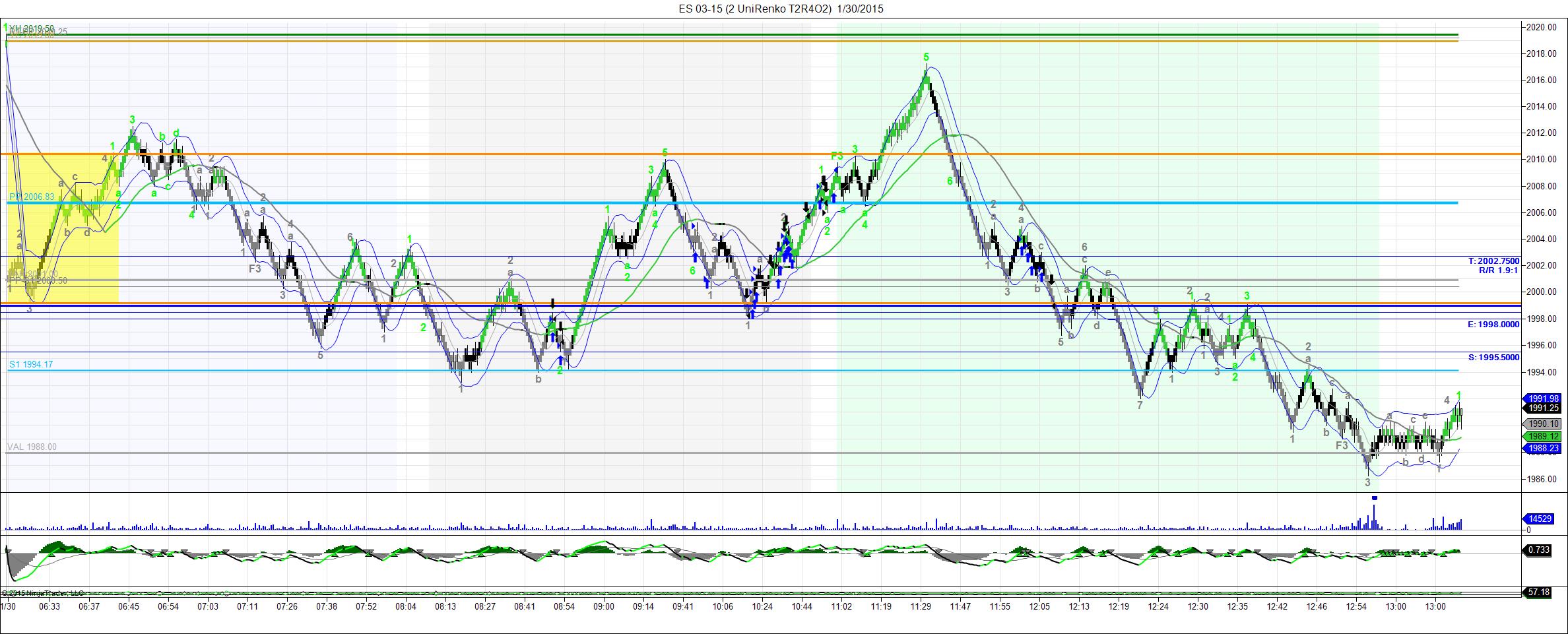1568x634 pixels.
Task: Click the 1996.00 price axis label
Action: pyautogui.click(x=1543, y=345)
